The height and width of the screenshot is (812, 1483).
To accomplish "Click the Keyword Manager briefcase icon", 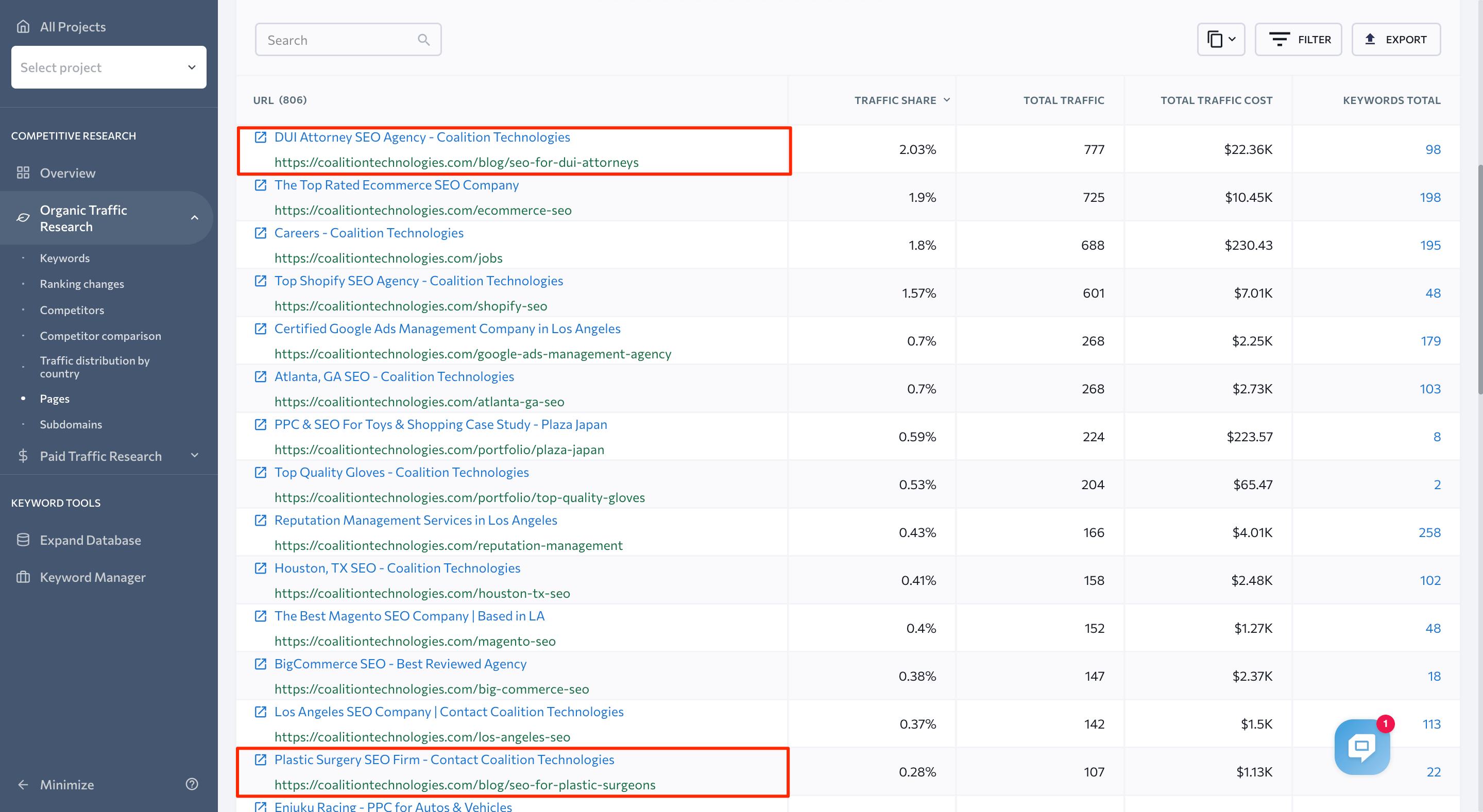I will (23, 577).
